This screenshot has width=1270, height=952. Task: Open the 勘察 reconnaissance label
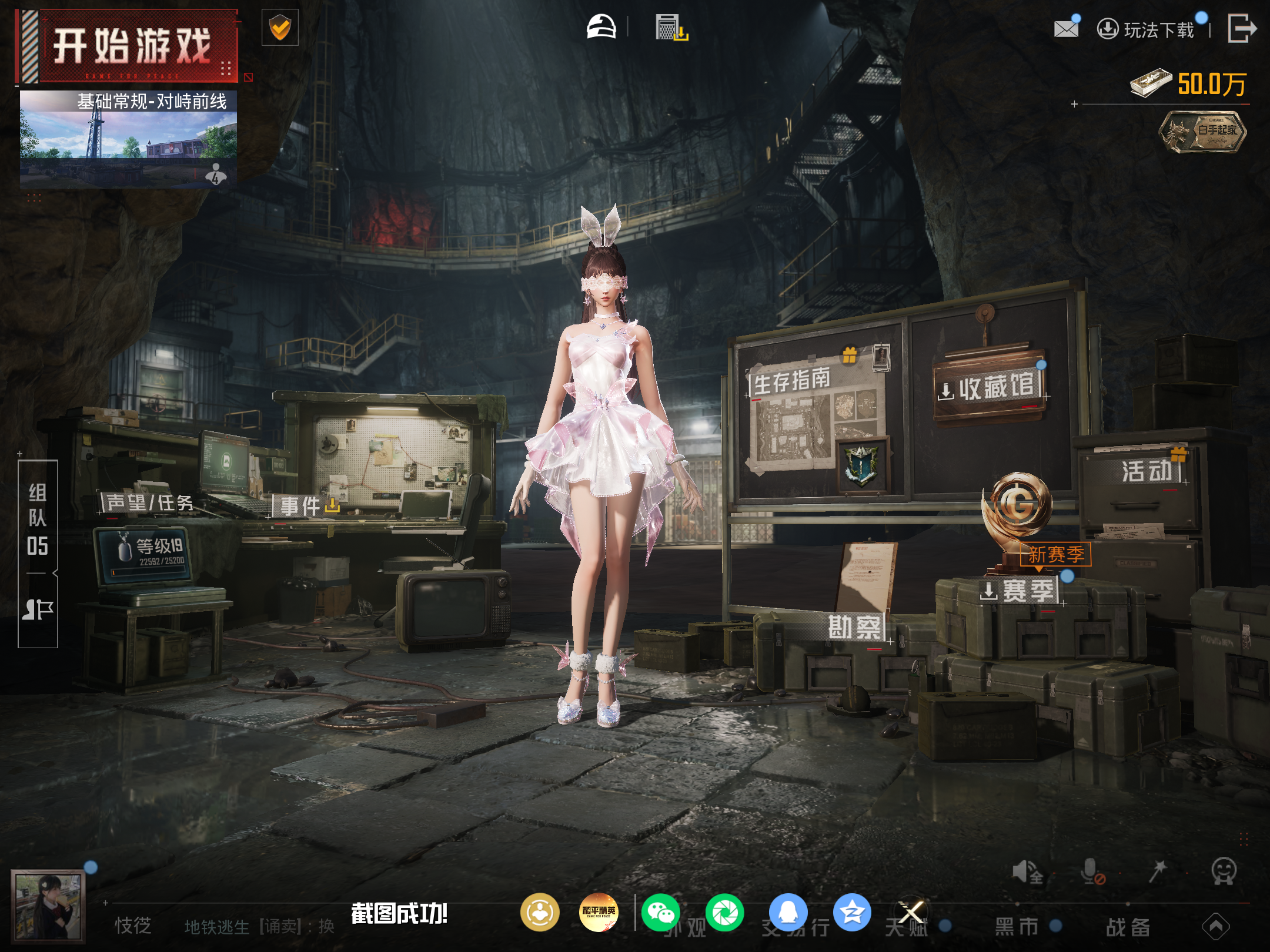click(854, 627)
